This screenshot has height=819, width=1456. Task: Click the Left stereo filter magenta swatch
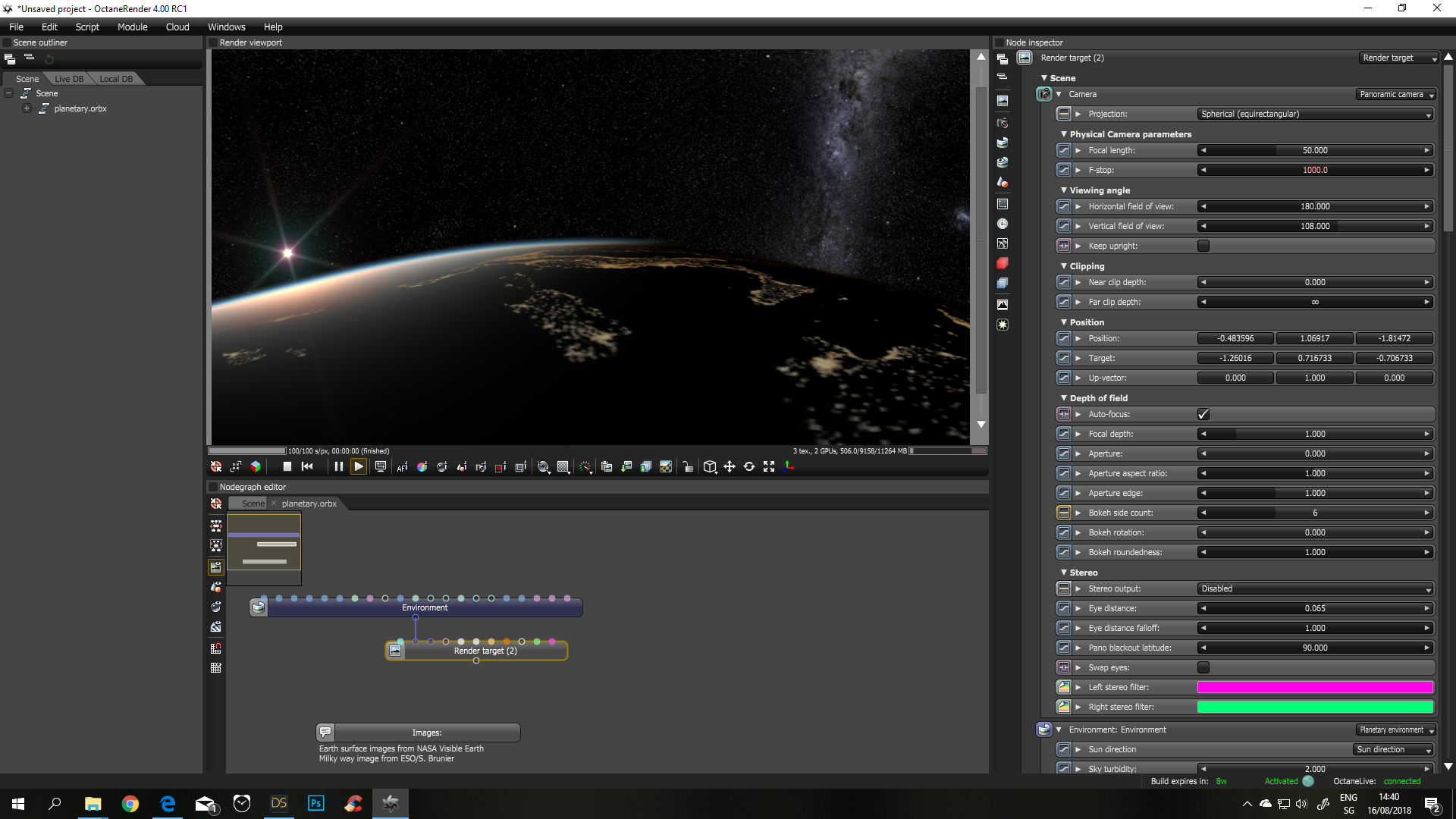(x=1314, y=687)
